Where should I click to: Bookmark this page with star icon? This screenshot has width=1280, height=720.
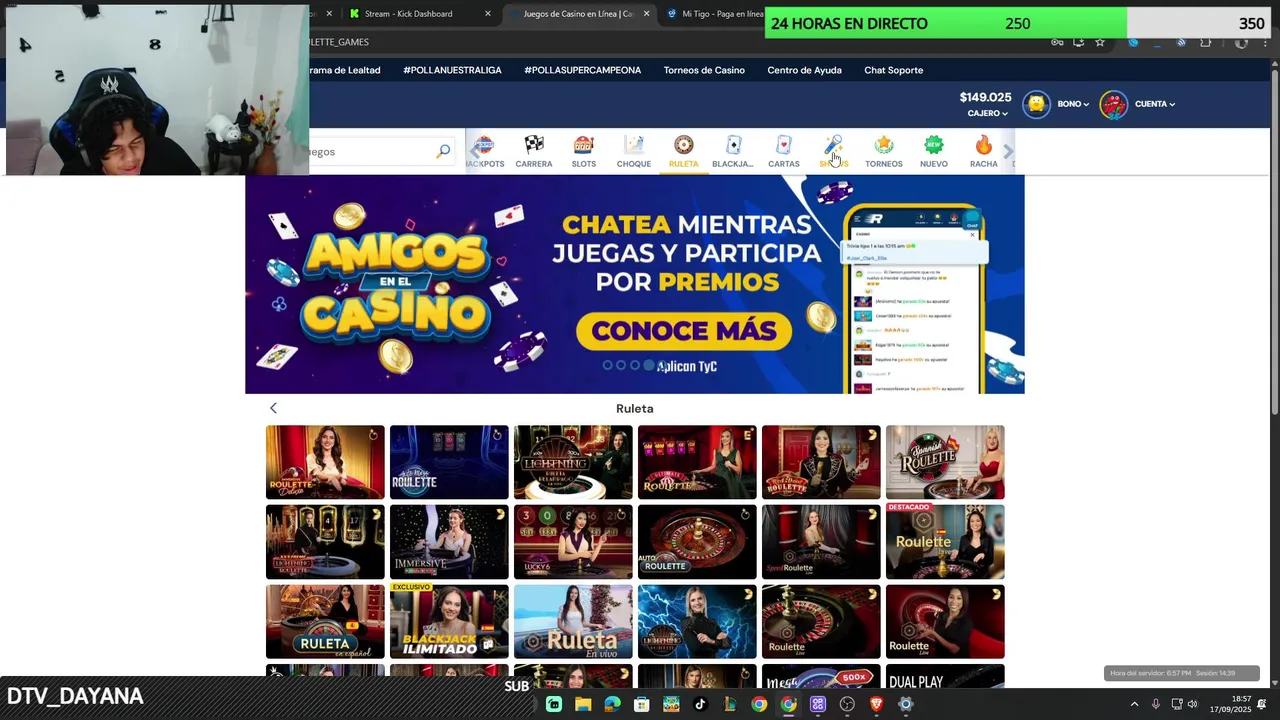tap(1100, 42)
